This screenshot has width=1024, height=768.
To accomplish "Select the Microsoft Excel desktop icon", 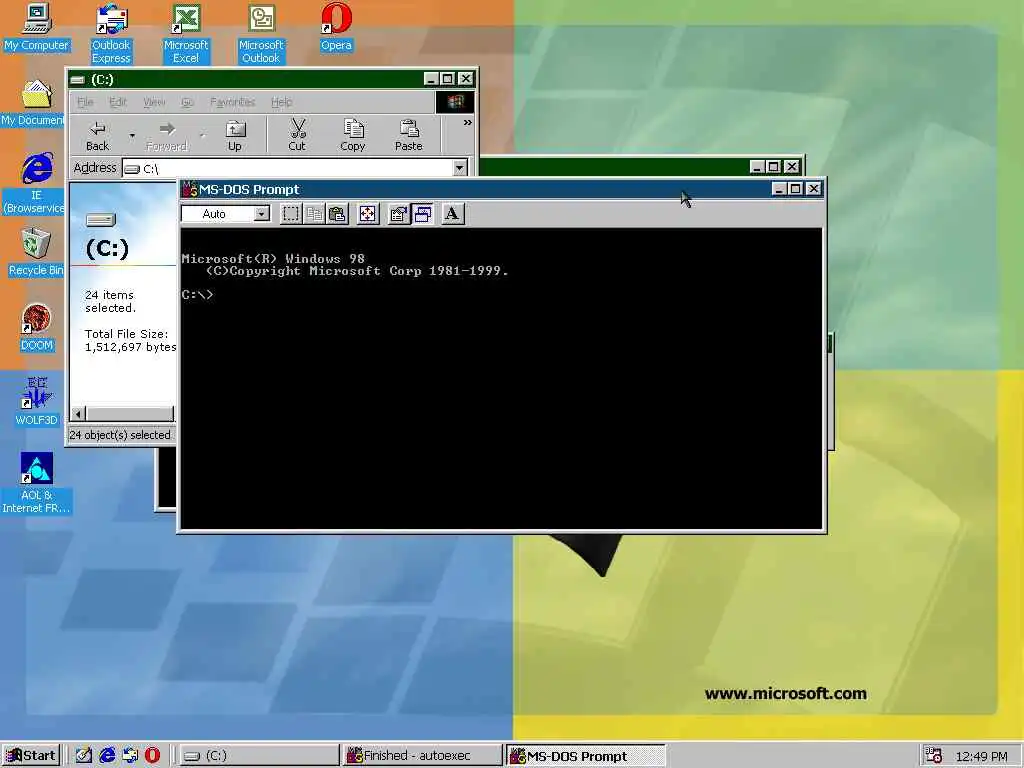I will 186,33.
